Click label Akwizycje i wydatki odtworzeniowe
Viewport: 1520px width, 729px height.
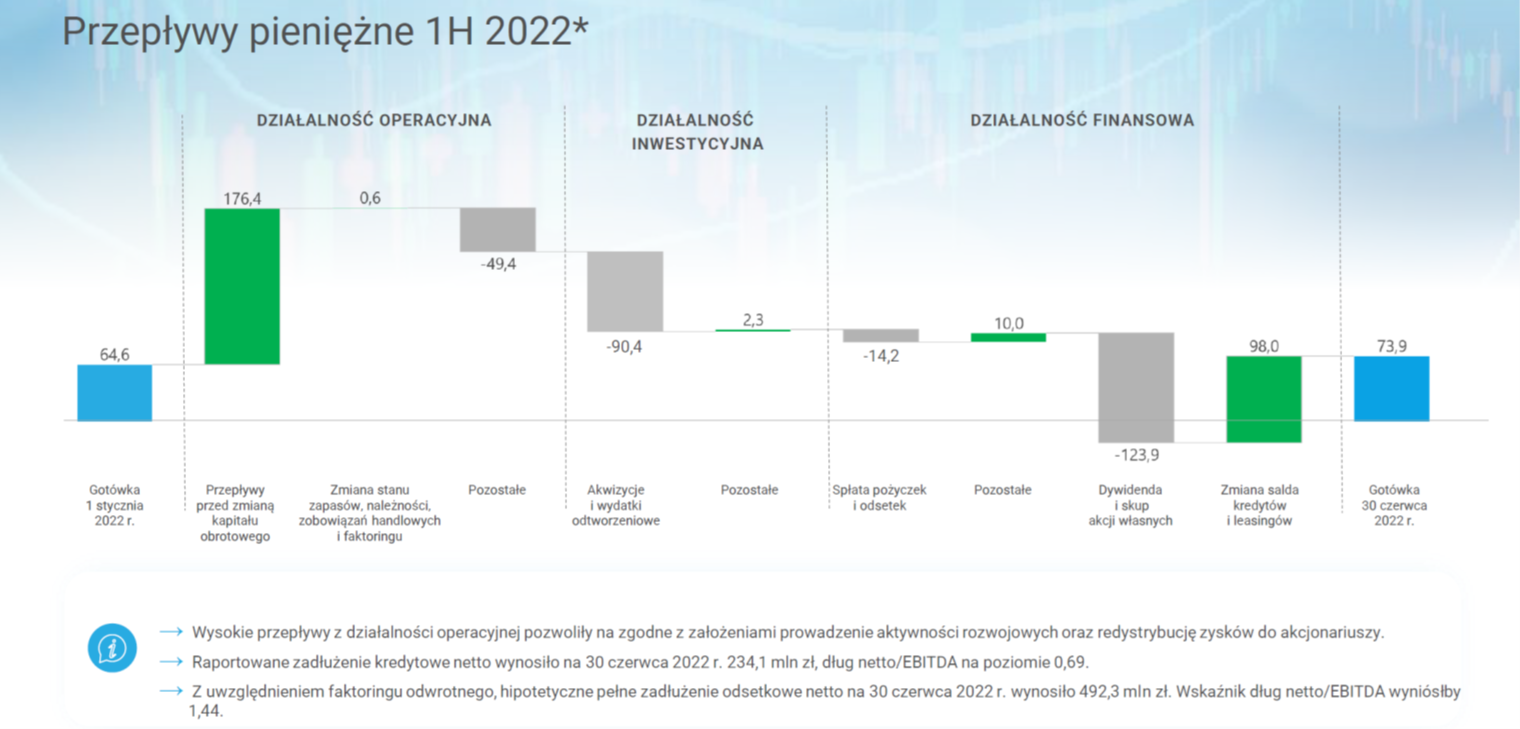click(616, 506)
